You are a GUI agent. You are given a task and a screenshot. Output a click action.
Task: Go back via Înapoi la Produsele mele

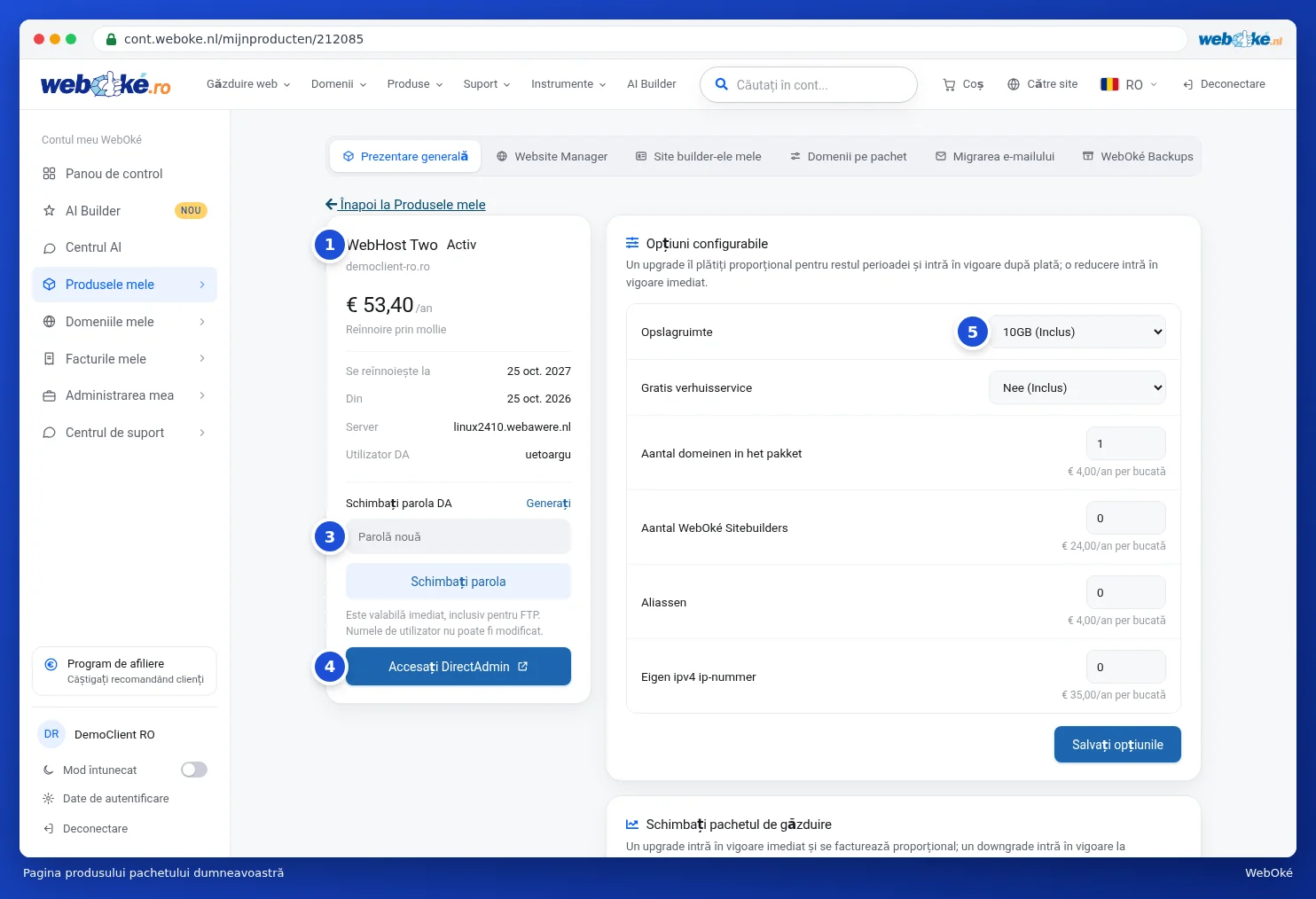coord(412,205)
